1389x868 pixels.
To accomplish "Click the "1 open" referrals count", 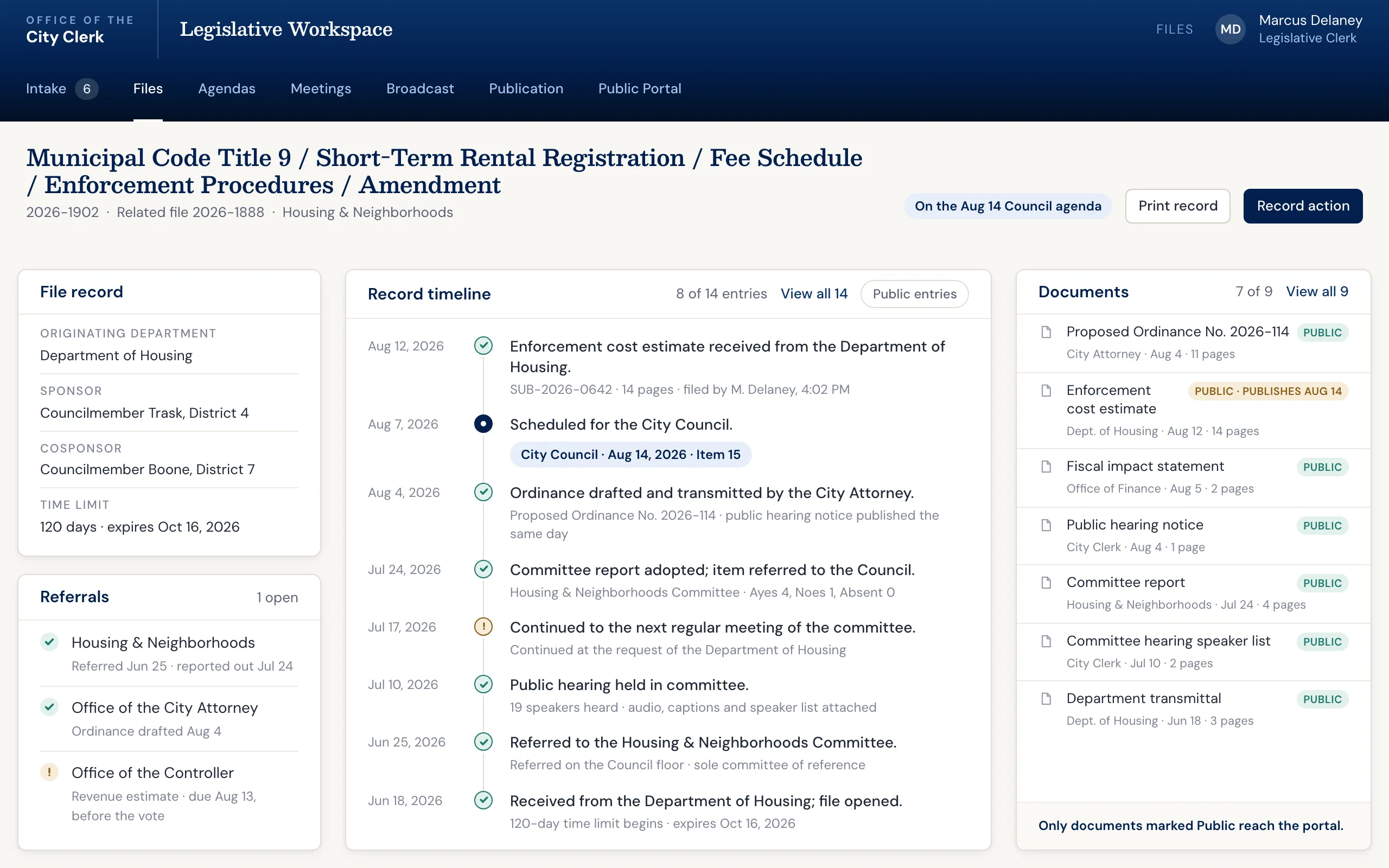I will 277,597.
